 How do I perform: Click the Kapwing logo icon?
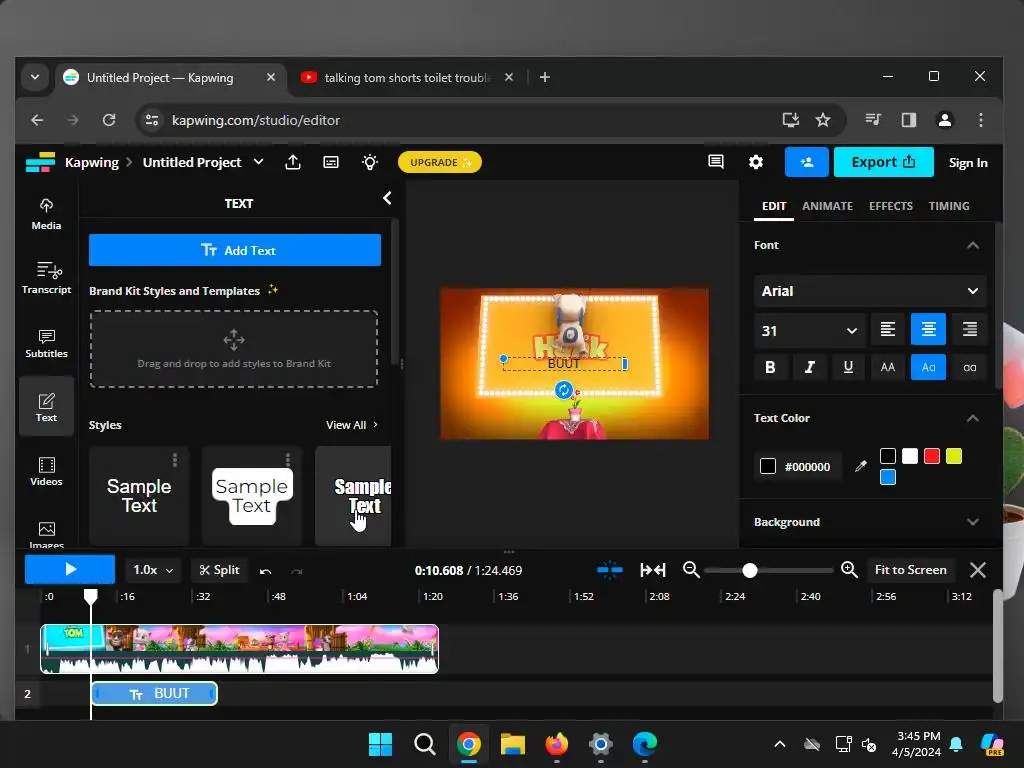pos(40,162)
